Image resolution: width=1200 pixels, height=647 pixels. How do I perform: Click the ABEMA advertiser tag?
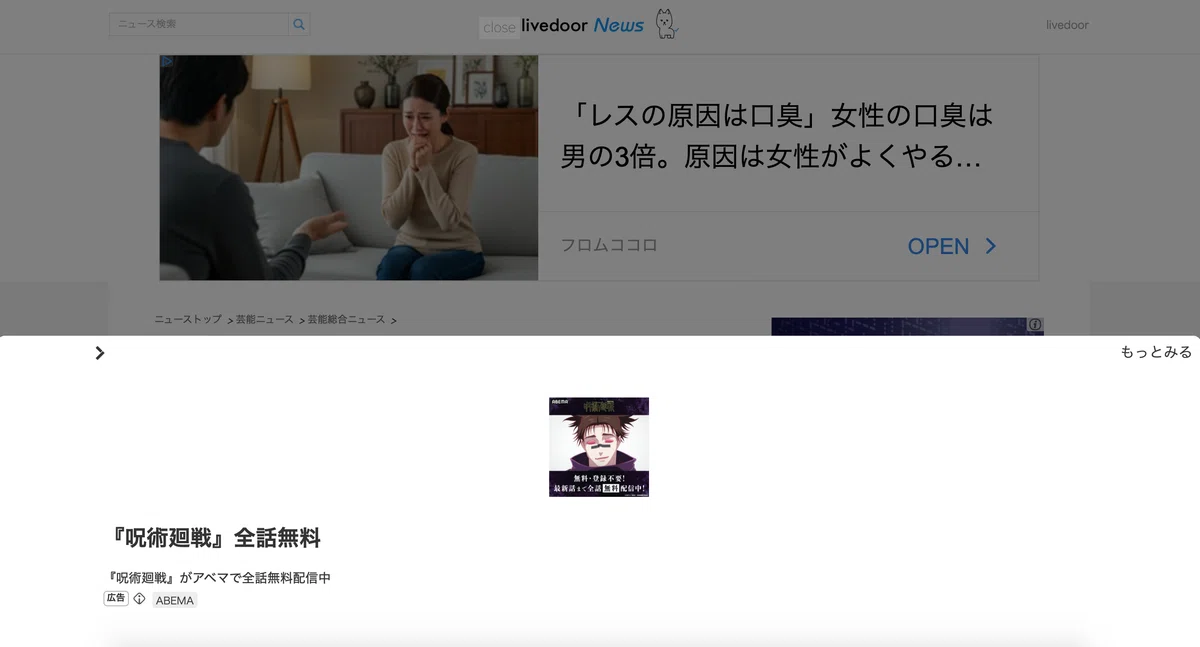click(x=175, y=600)
